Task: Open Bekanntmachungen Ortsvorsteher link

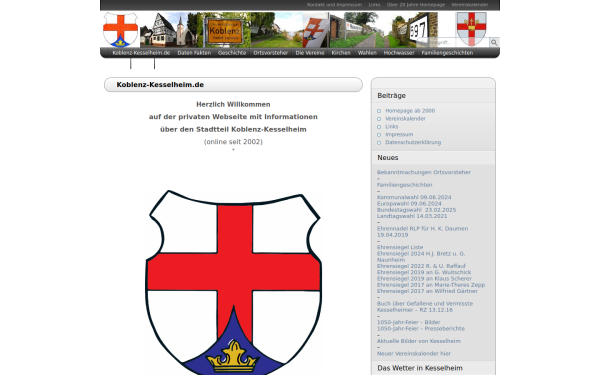Action: (424, 172)
